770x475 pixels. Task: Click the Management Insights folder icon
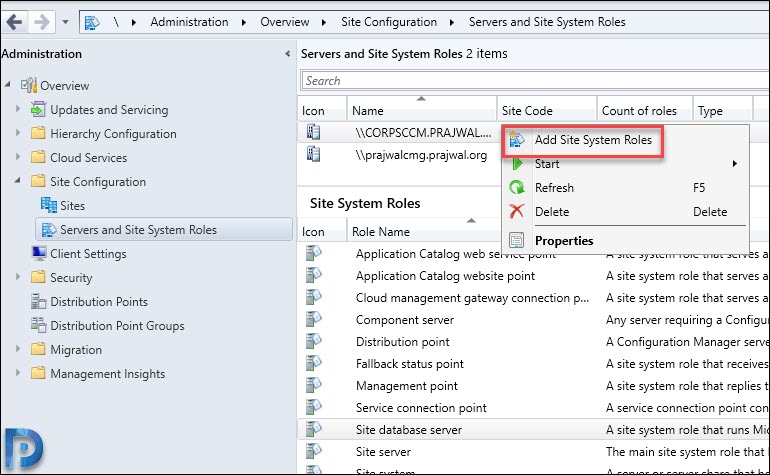tap(38, 373)
